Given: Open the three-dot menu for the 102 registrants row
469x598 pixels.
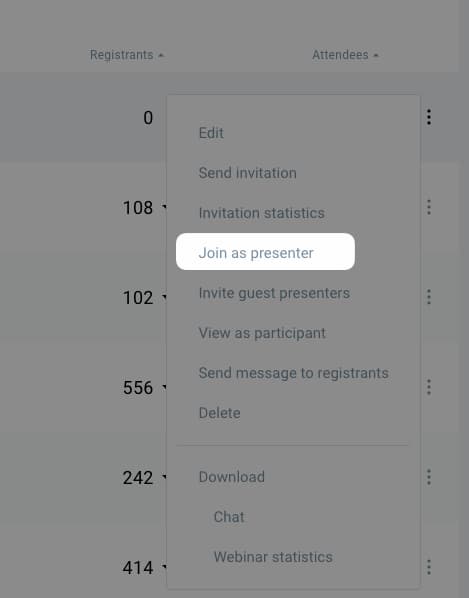Looking at the screenshot, I should (x=429, y=297).
